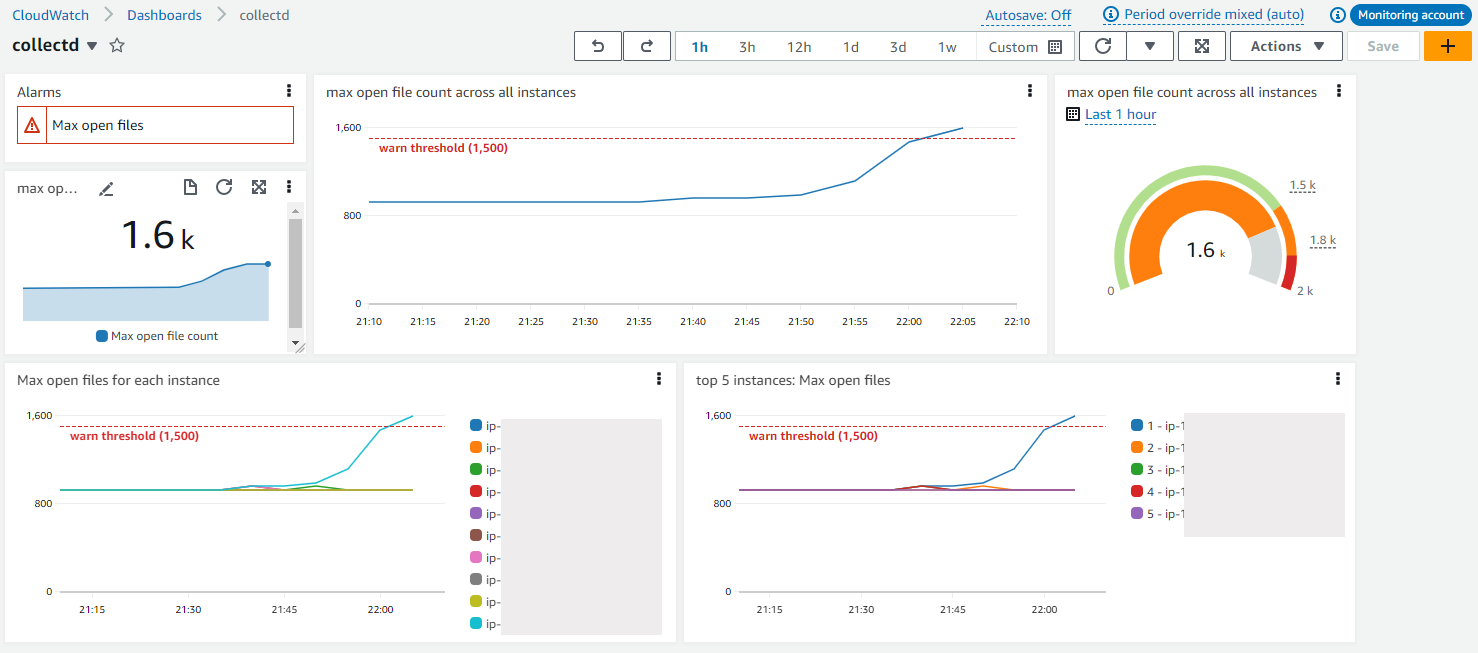Click the undo arrow in the toolbar
The height and width of the screenshot is (653, 1478).
(x=597, y=45)
